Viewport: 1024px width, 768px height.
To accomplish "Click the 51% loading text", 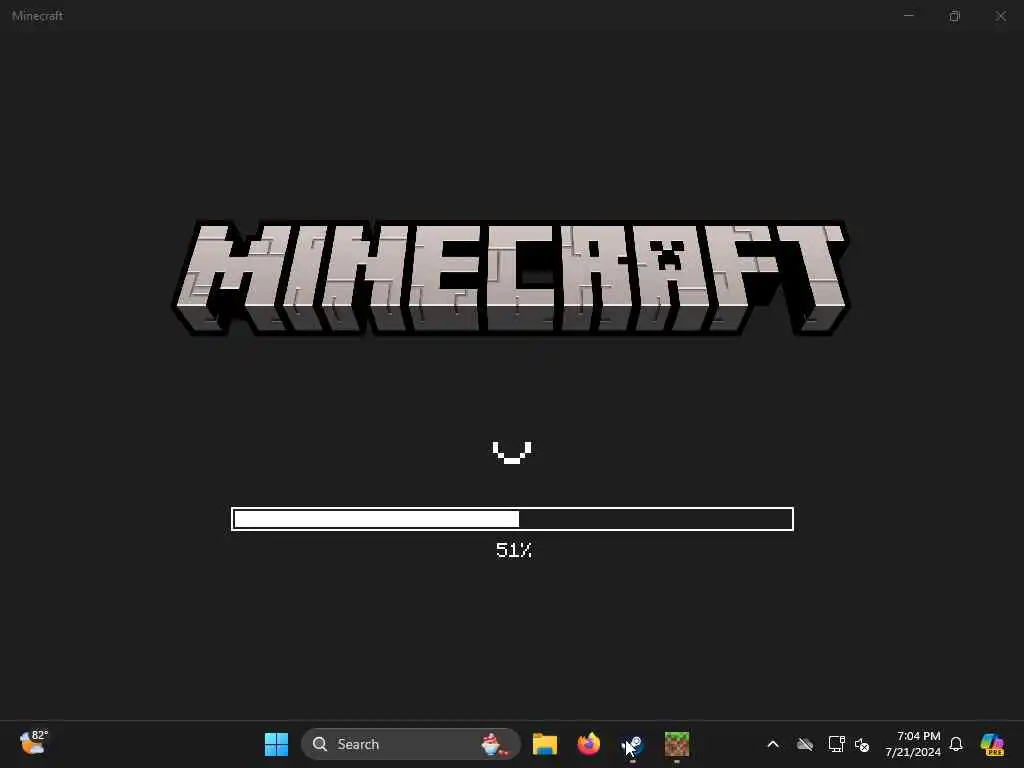I will [513, 550].
